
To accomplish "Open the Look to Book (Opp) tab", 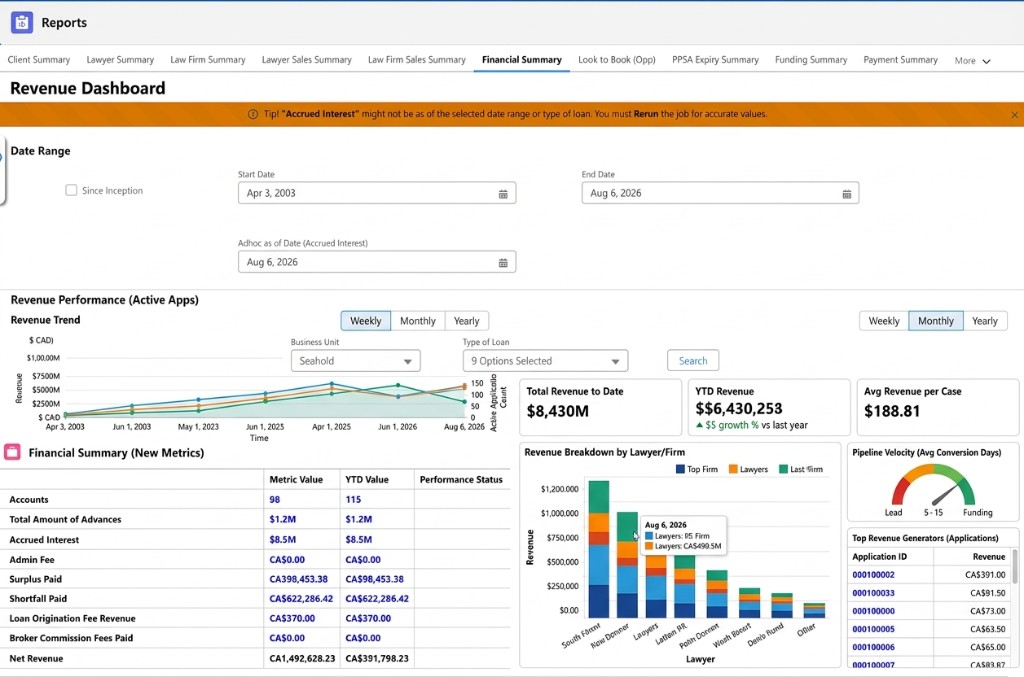I will 616,59.
